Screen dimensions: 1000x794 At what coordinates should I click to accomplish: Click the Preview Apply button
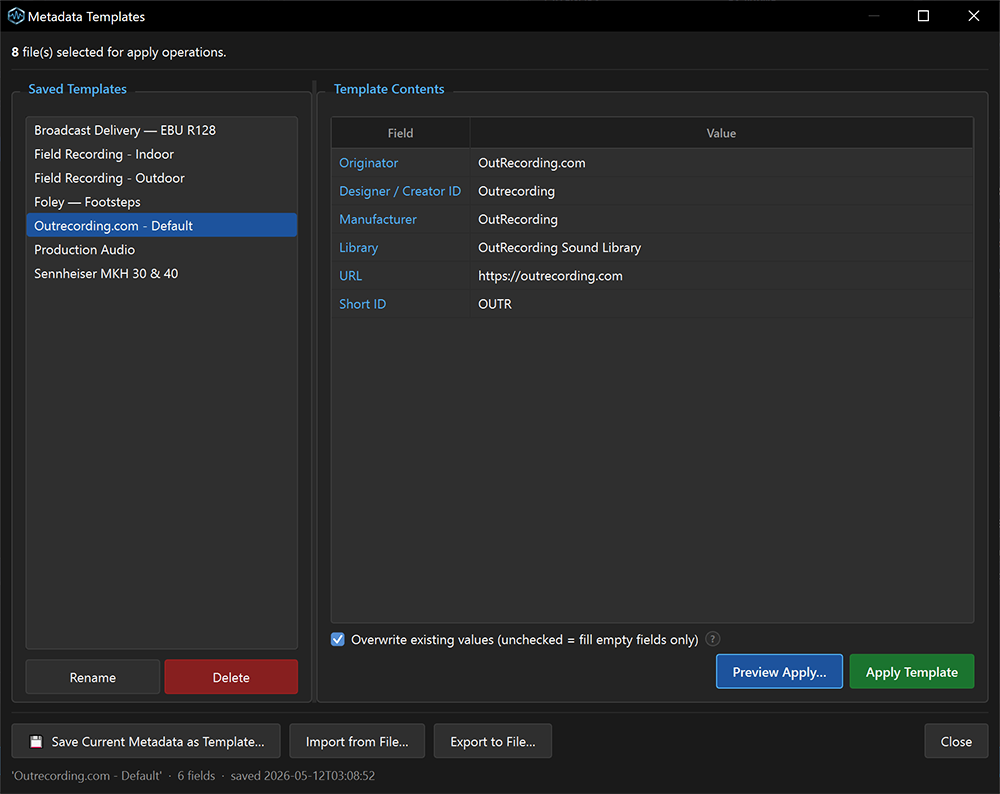pos(779,672)
